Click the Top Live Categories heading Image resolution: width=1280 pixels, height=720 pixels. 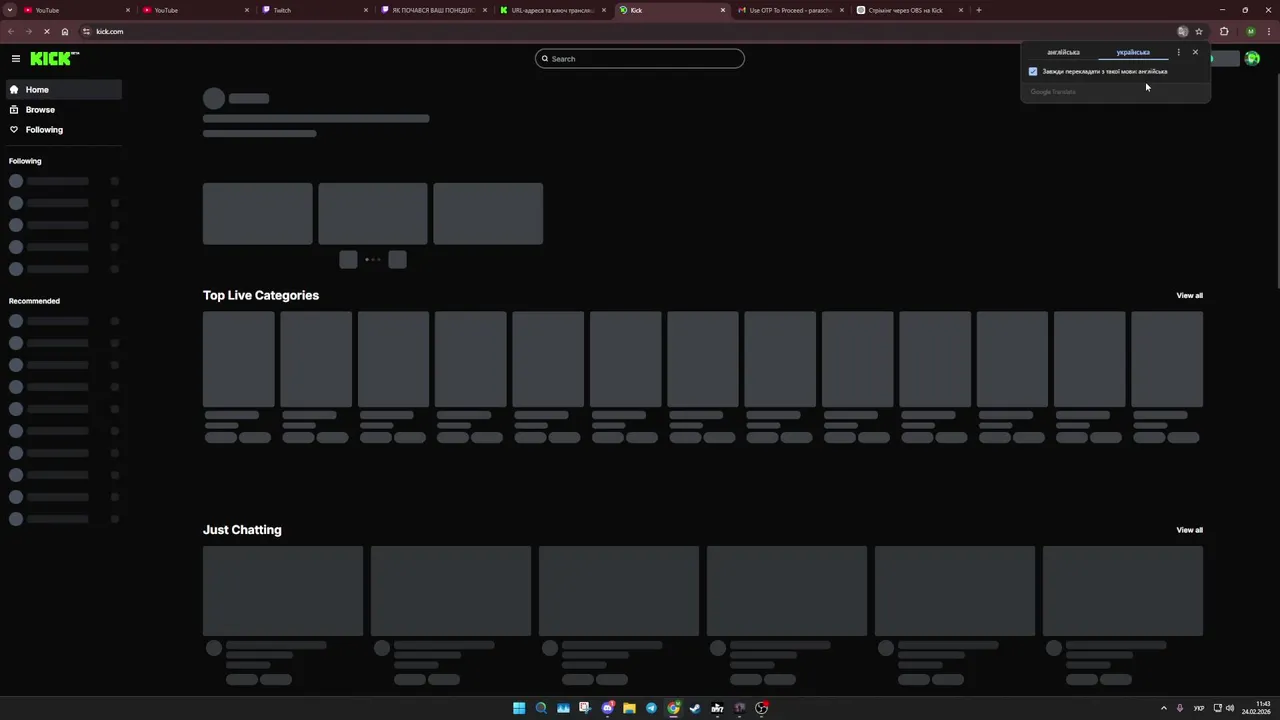[261, 296]
